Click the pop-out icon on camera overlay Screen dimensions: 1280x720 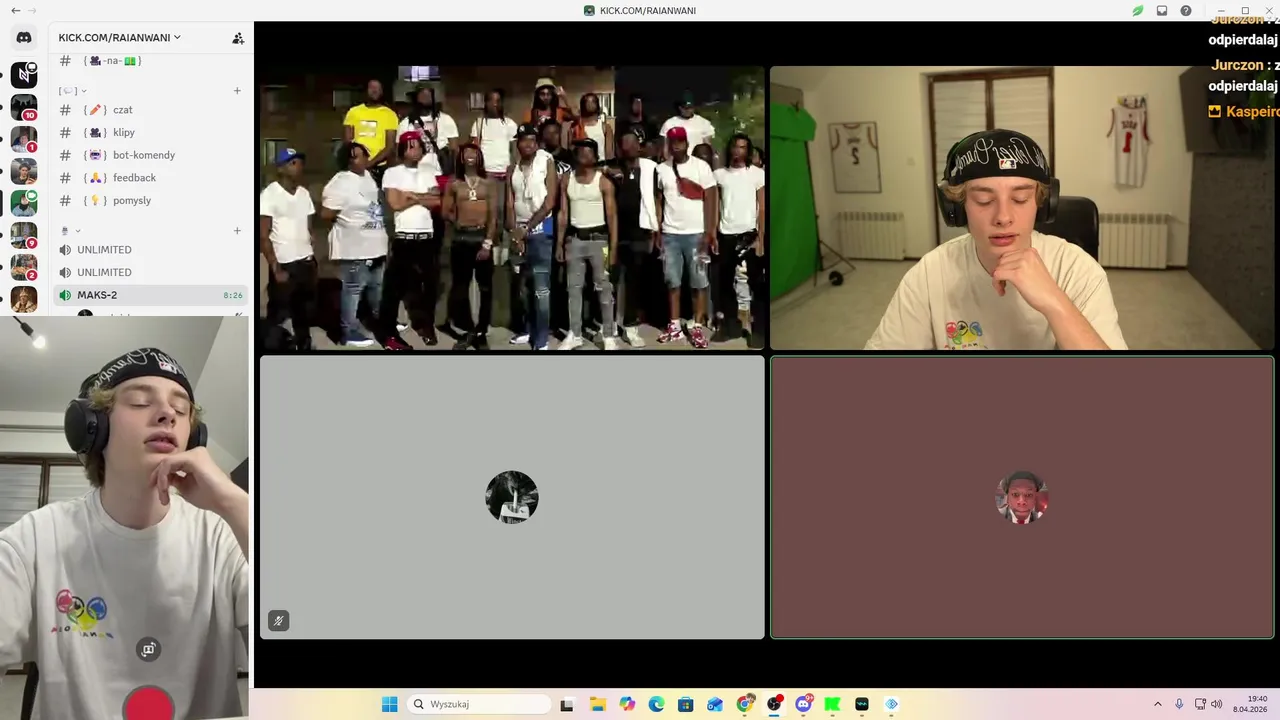pos(148,649)
